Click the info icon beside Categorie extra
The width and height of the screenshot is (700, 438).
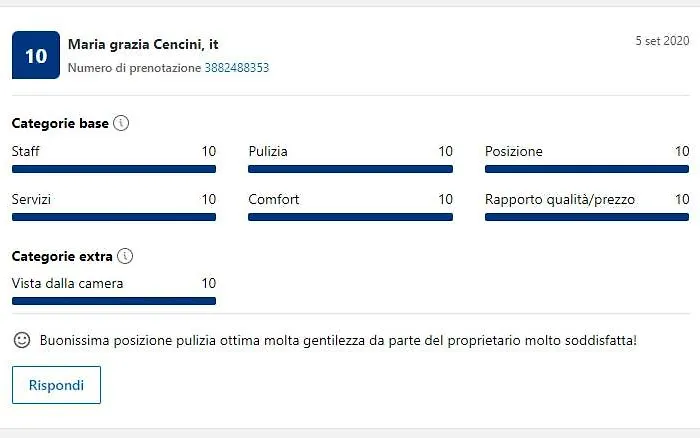(125, 256)
